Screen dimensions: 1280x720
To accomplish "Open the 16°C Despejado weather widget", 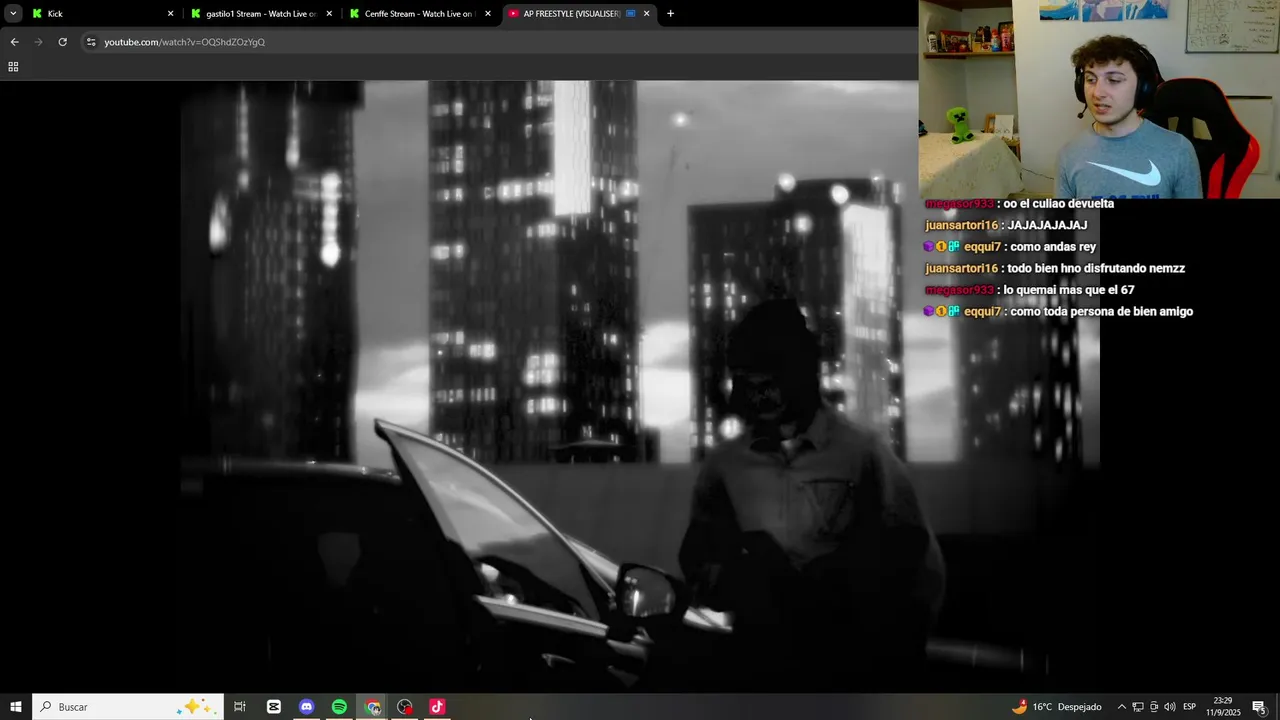I will click(1056, 707).
